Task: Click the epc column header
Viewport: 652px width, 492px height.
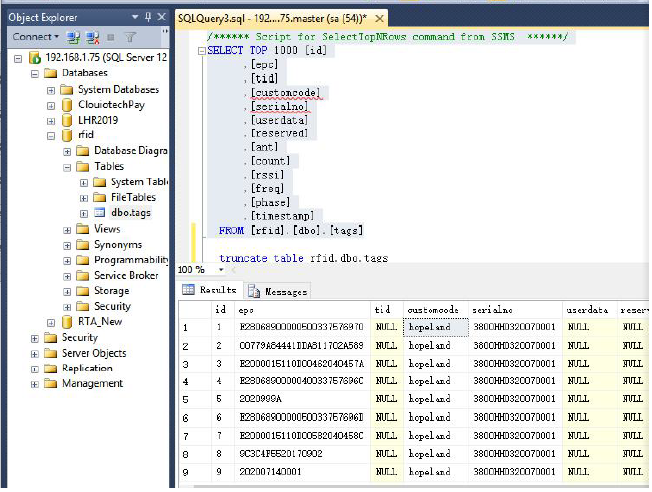Action: tap(303, 310)
